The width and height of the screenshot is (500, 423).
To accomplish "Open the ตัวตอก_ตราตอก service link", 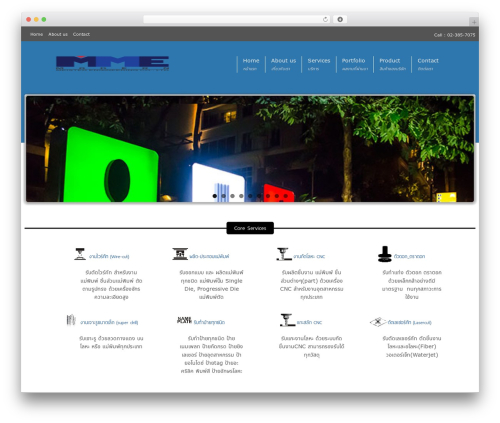I will point(409,256).
